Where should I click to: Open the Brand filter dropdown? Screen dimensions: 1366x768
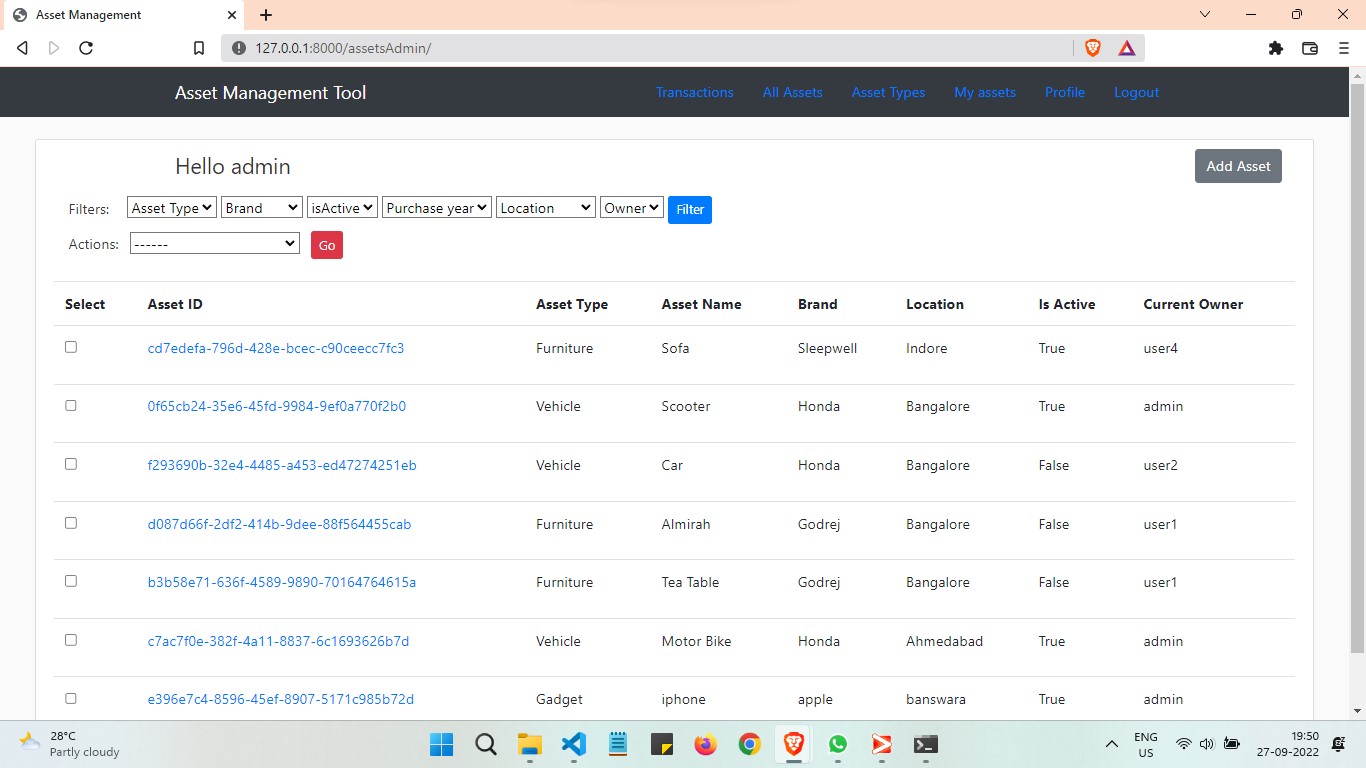[261, 207]
